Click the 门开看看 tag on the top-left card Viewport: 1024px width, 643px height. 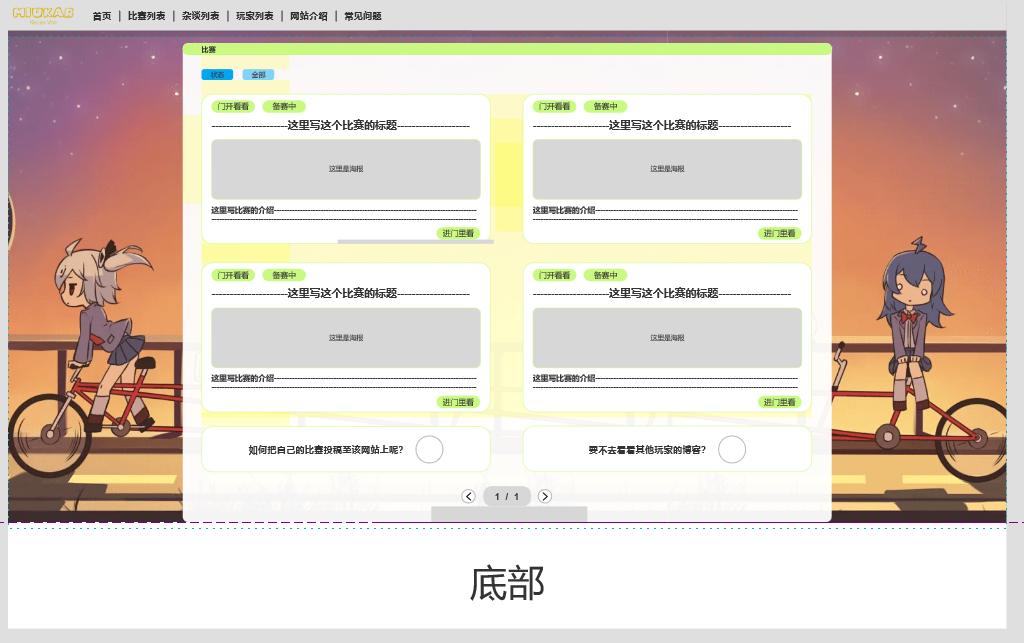(233, 106)
